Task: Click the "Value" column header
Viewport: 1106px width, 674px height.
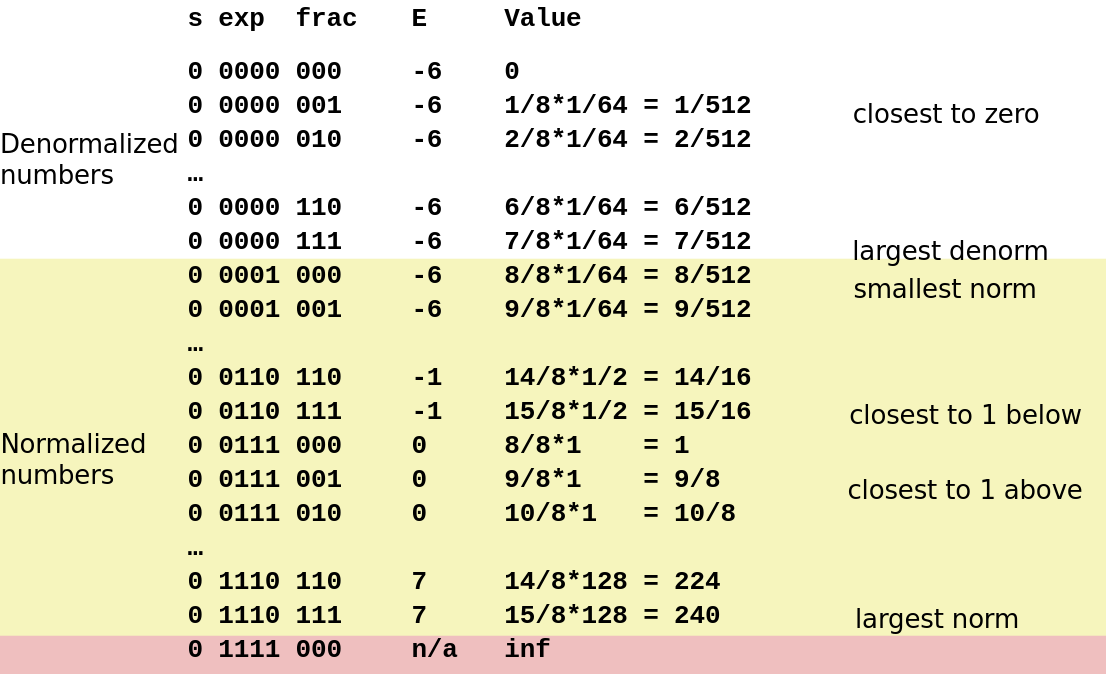Action: click(x=542, y=19)
